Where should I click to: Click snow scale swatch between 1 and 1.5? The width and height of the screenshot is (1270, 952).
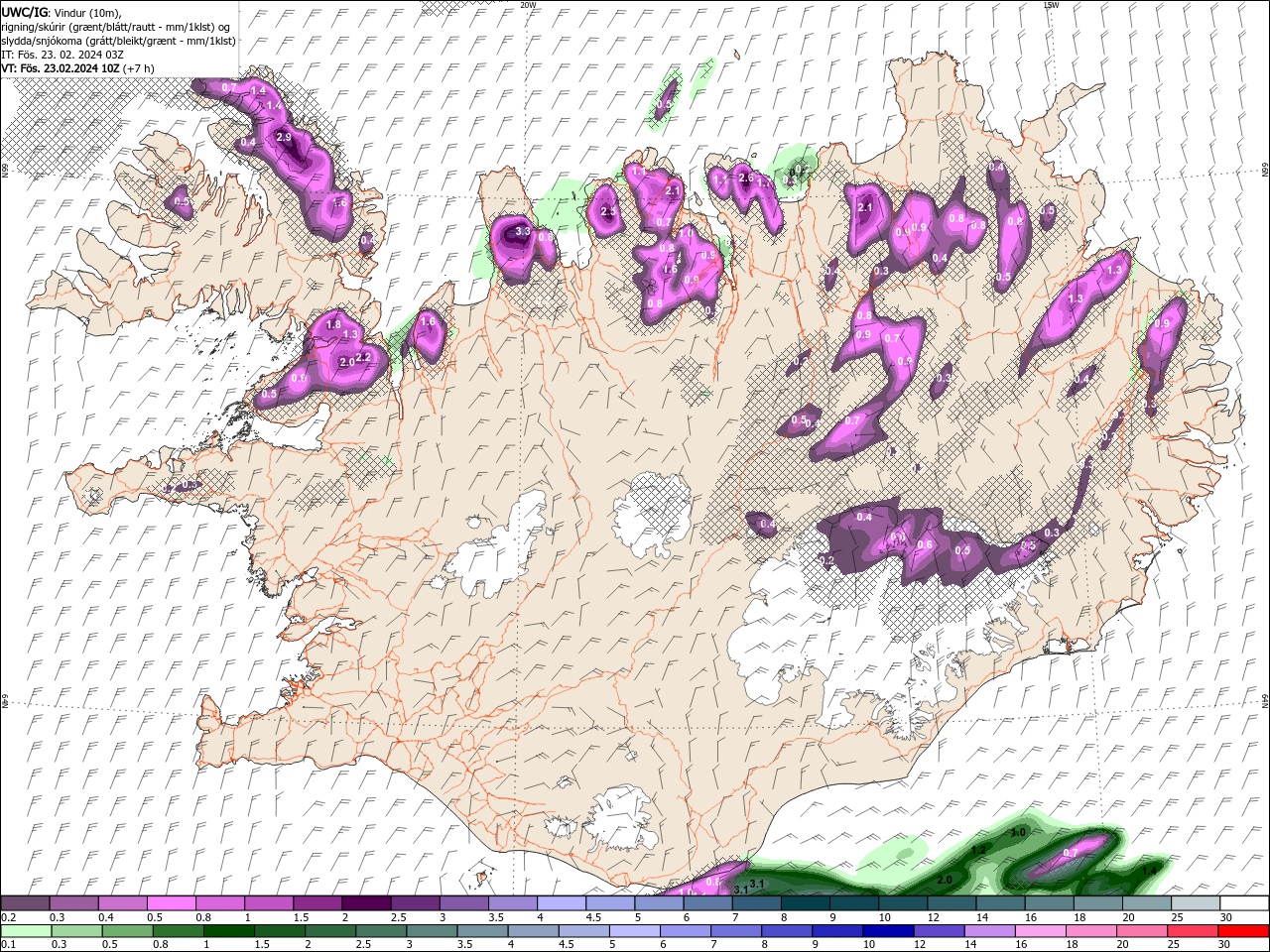pyautogui.click(x=269, y=903)
